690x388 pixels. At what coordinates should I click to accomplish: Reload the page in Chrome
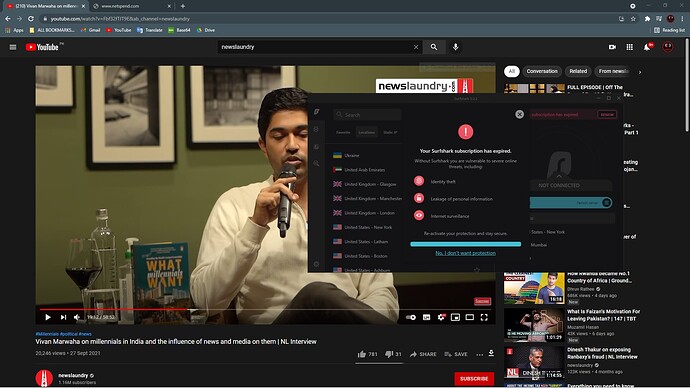[x=31, y=18]
